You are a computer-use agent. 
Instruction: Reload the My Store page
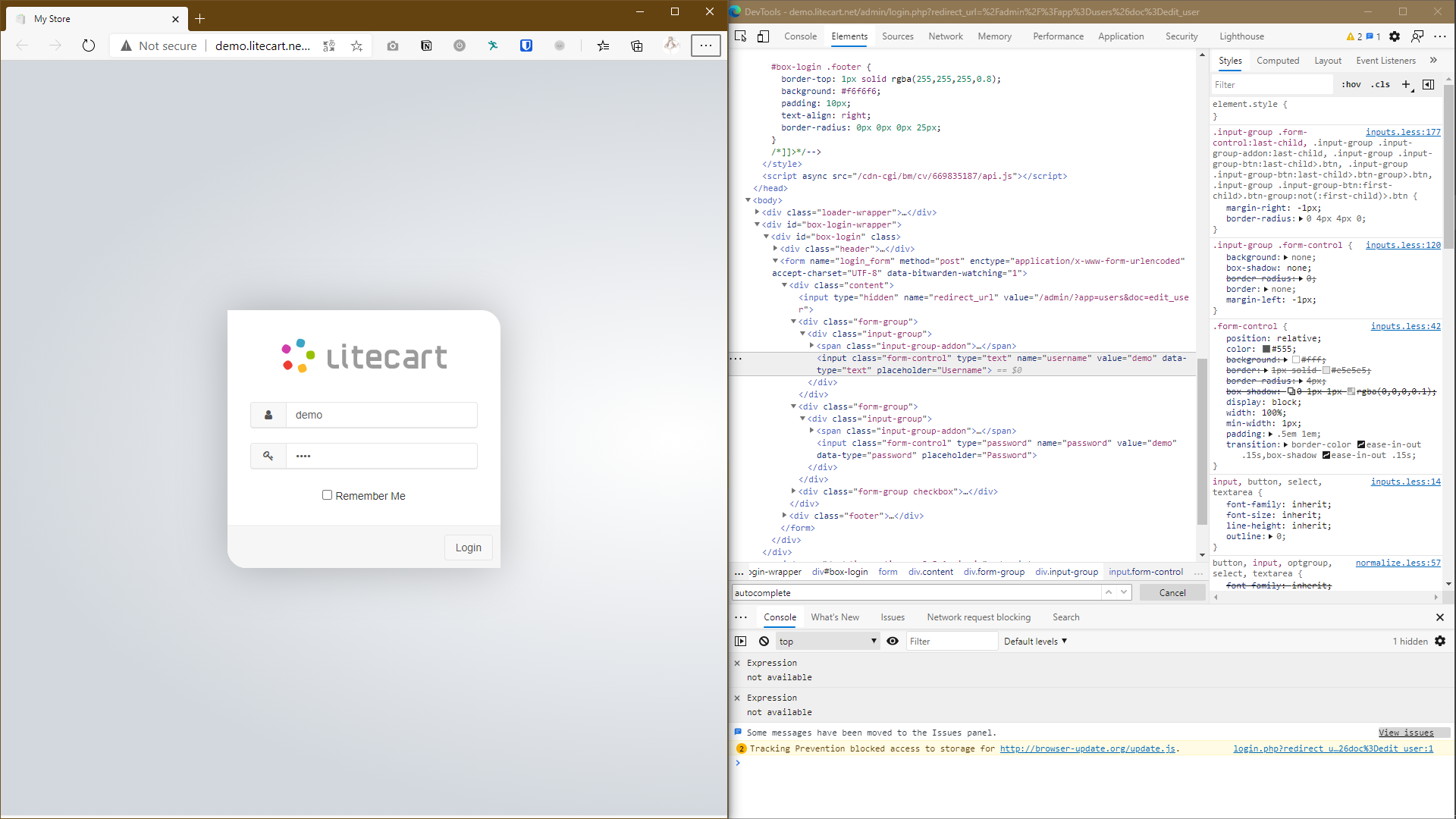89,45
